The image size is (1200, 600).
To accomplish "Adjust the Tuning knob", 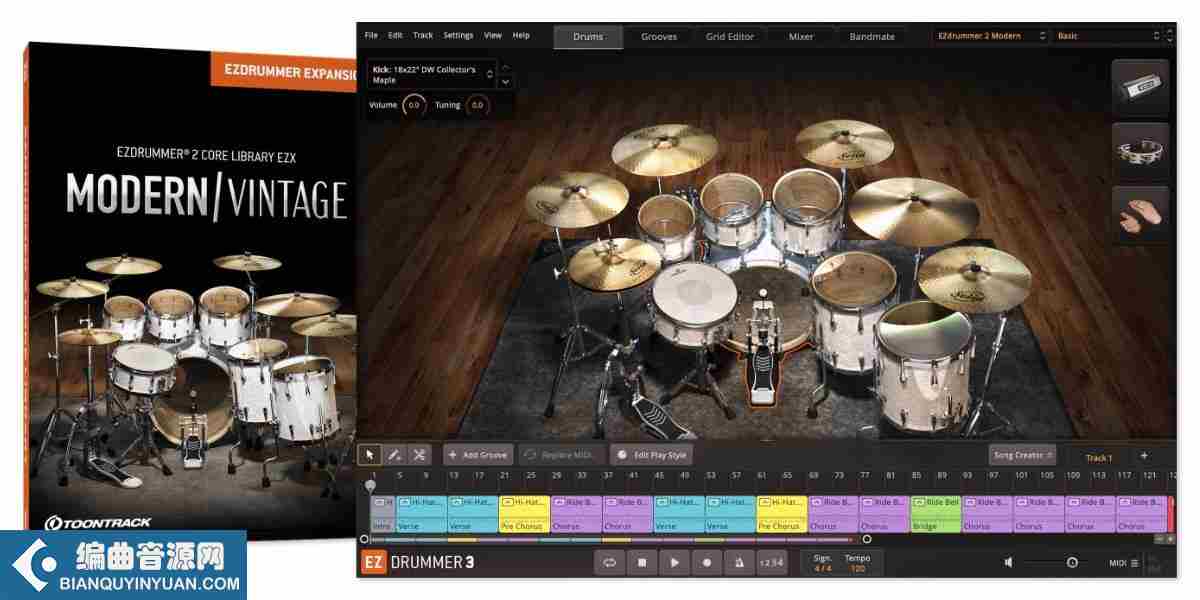I will 477,105.
